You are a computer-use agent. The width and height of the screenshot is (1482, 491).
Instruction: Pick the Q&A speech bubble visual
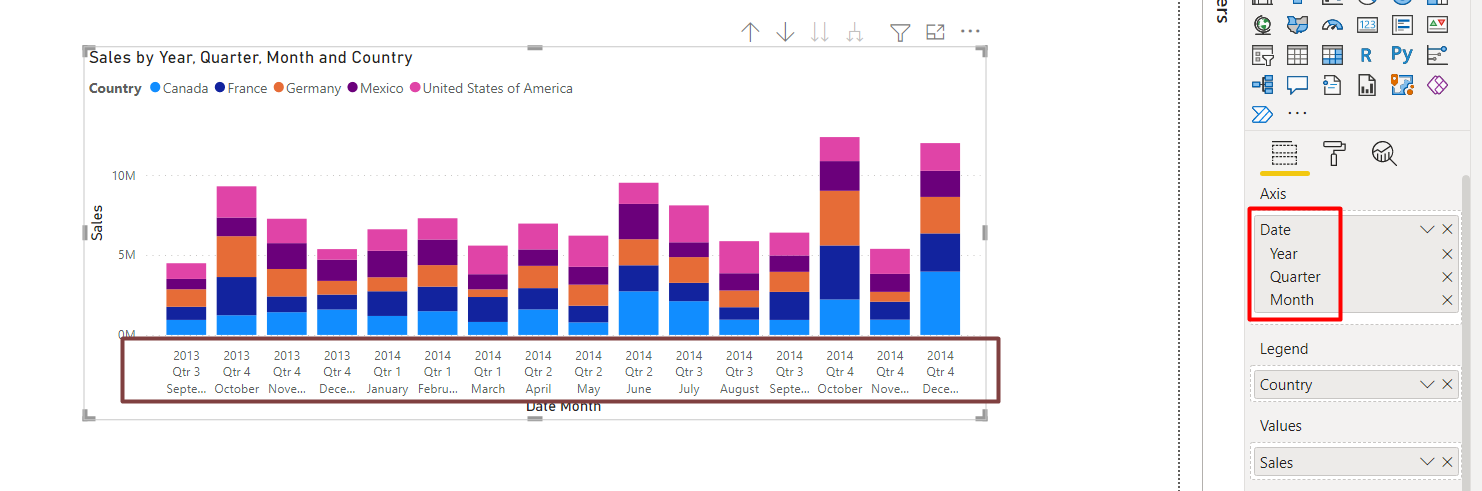pyautogui.click(x=1297, y=85)
